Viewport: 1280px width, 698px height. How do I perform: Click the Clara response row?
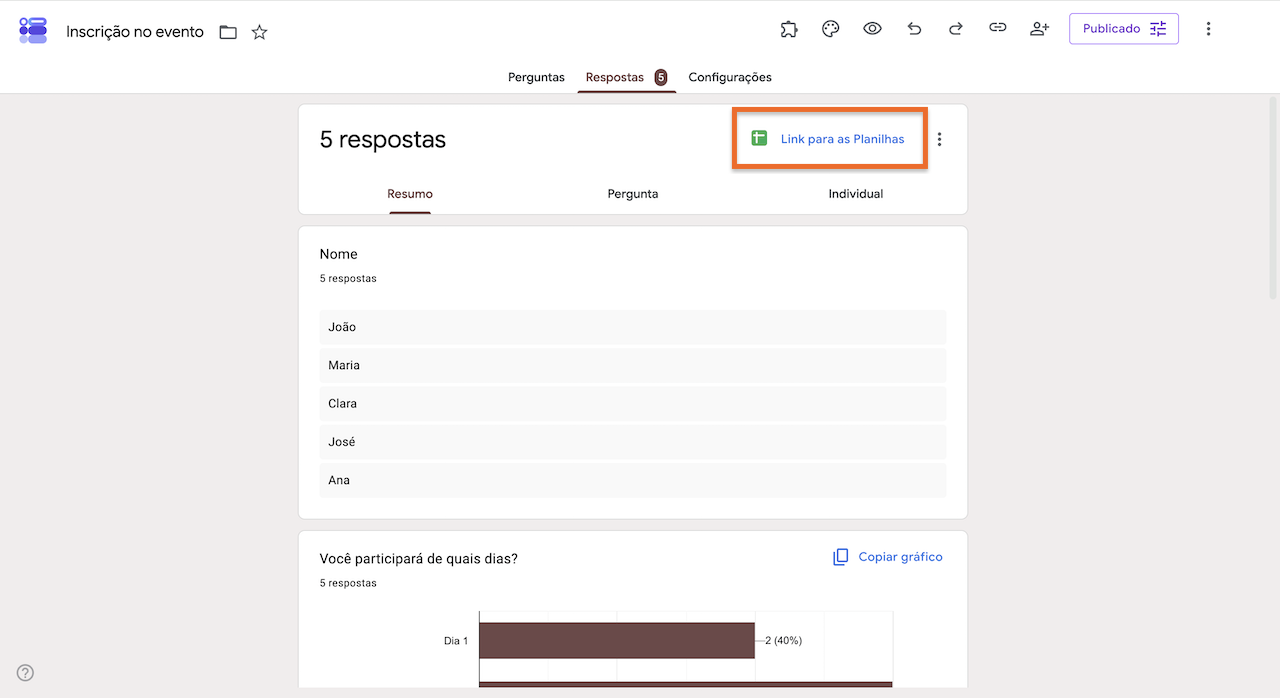[x=633, y=403]
